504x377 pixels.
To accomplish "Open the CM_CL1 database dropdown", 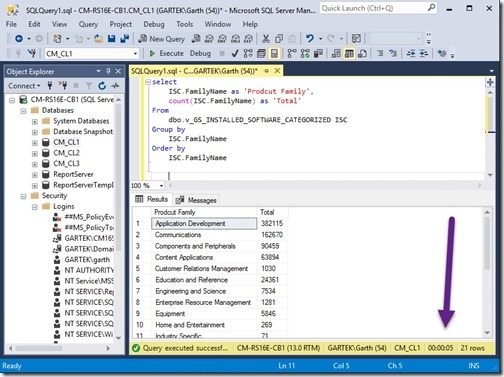I will pyautogui.click(x=91, y=54).
